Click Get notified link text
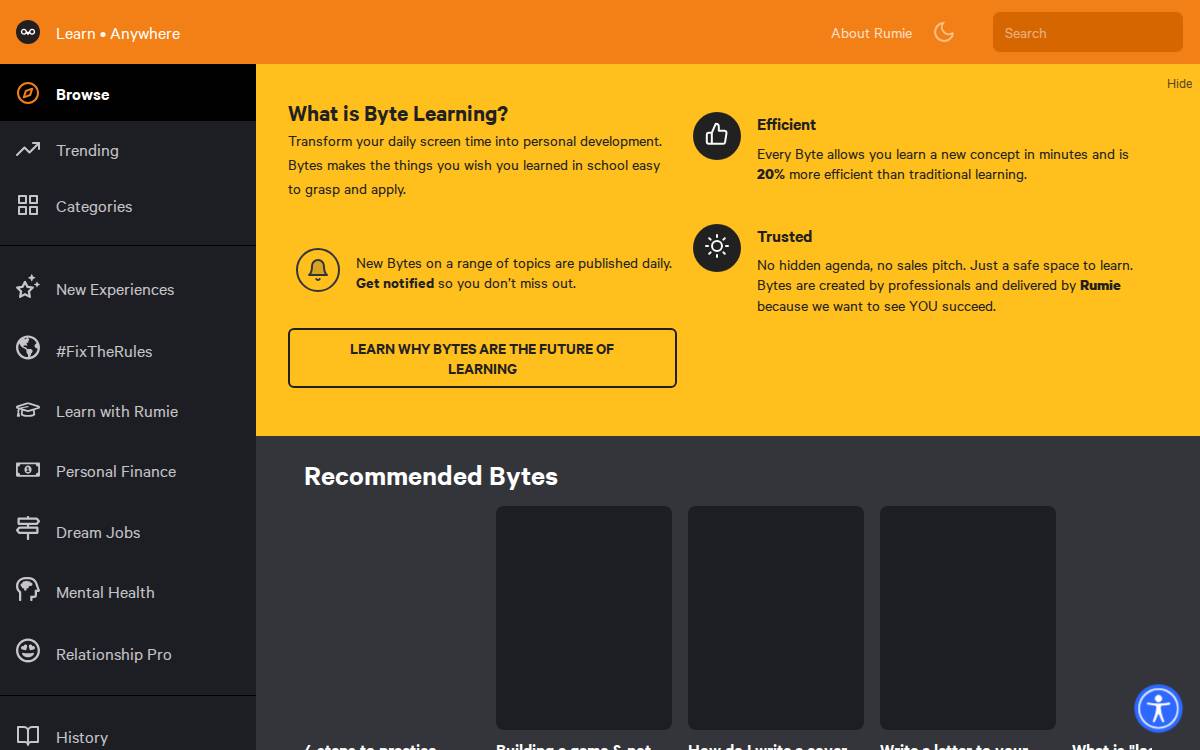Viewport: 1200px width, 750px height. 395,284
